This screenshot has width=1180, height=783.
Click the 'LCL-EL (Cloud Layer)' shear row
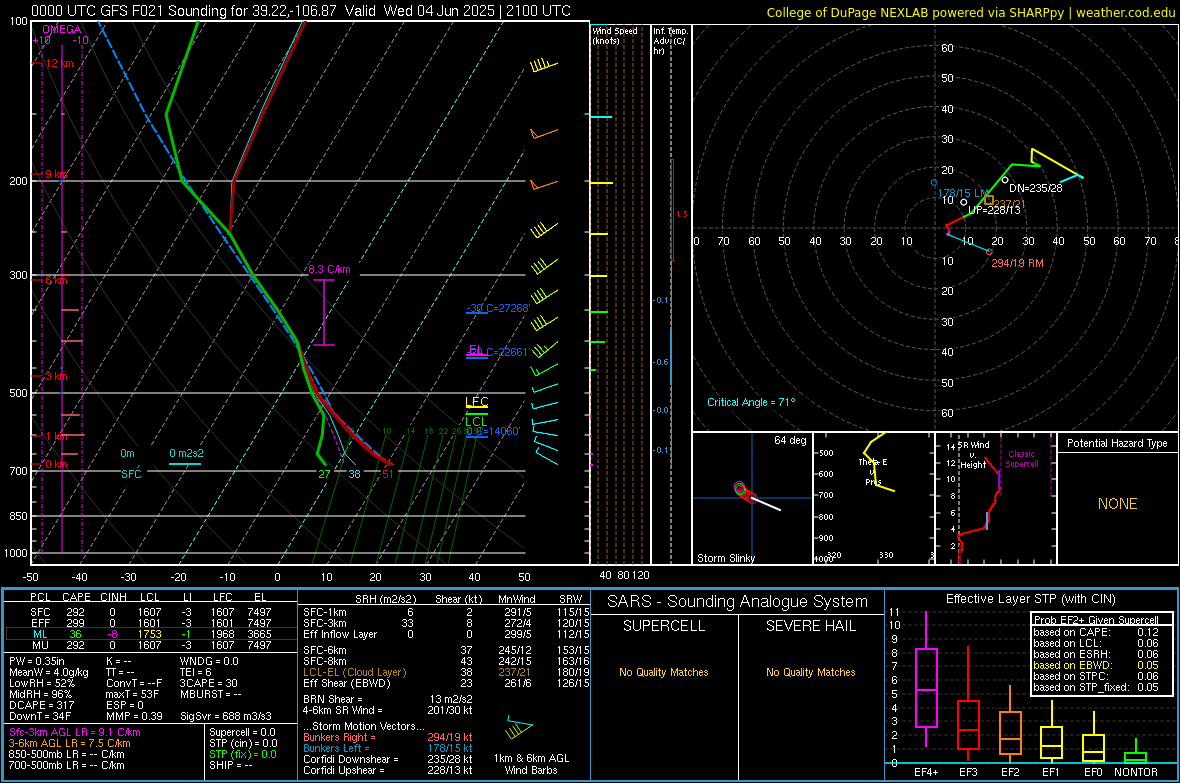[446, 672]
